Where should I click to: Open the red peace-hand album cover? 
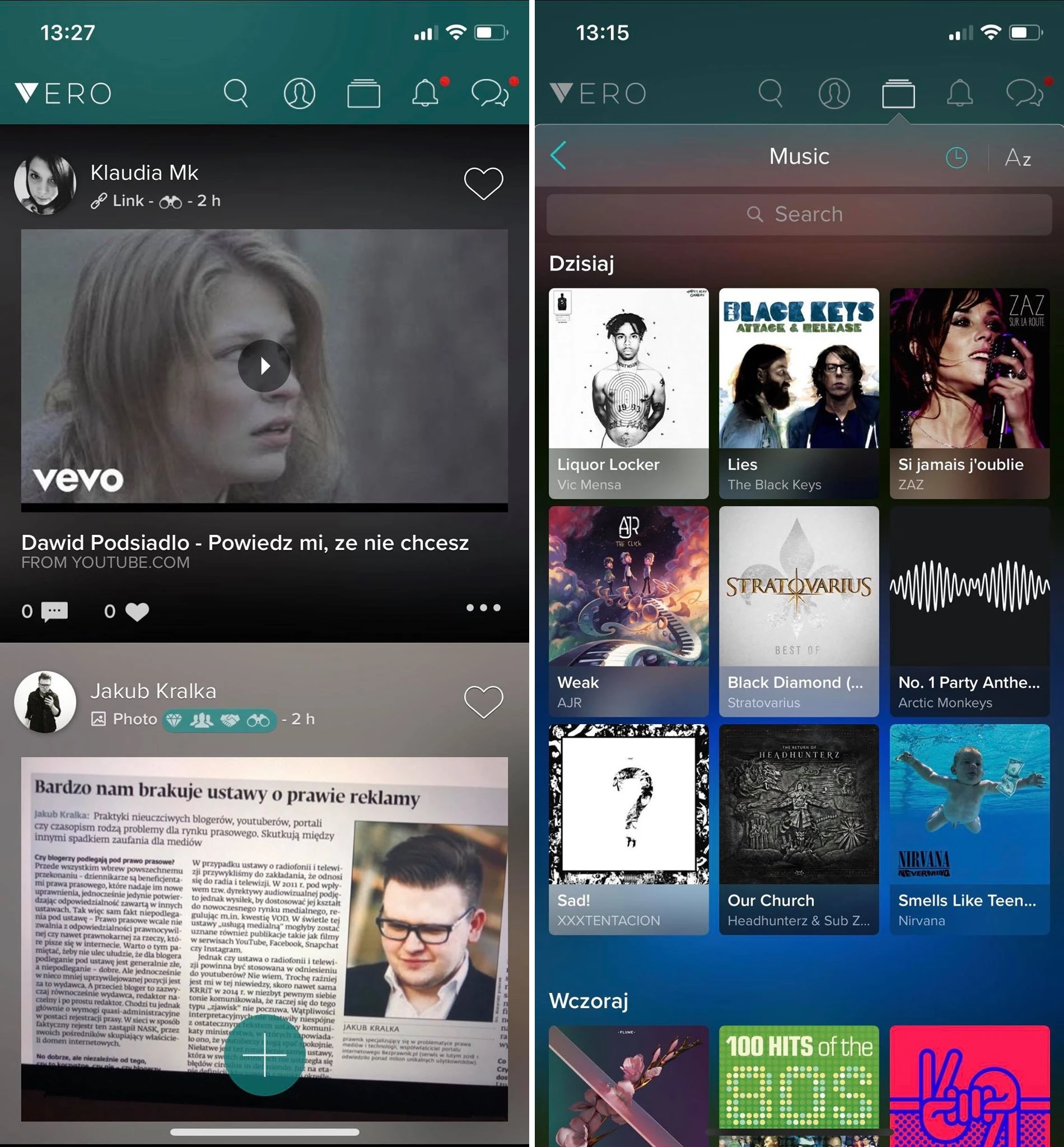tap(969, 1086)
